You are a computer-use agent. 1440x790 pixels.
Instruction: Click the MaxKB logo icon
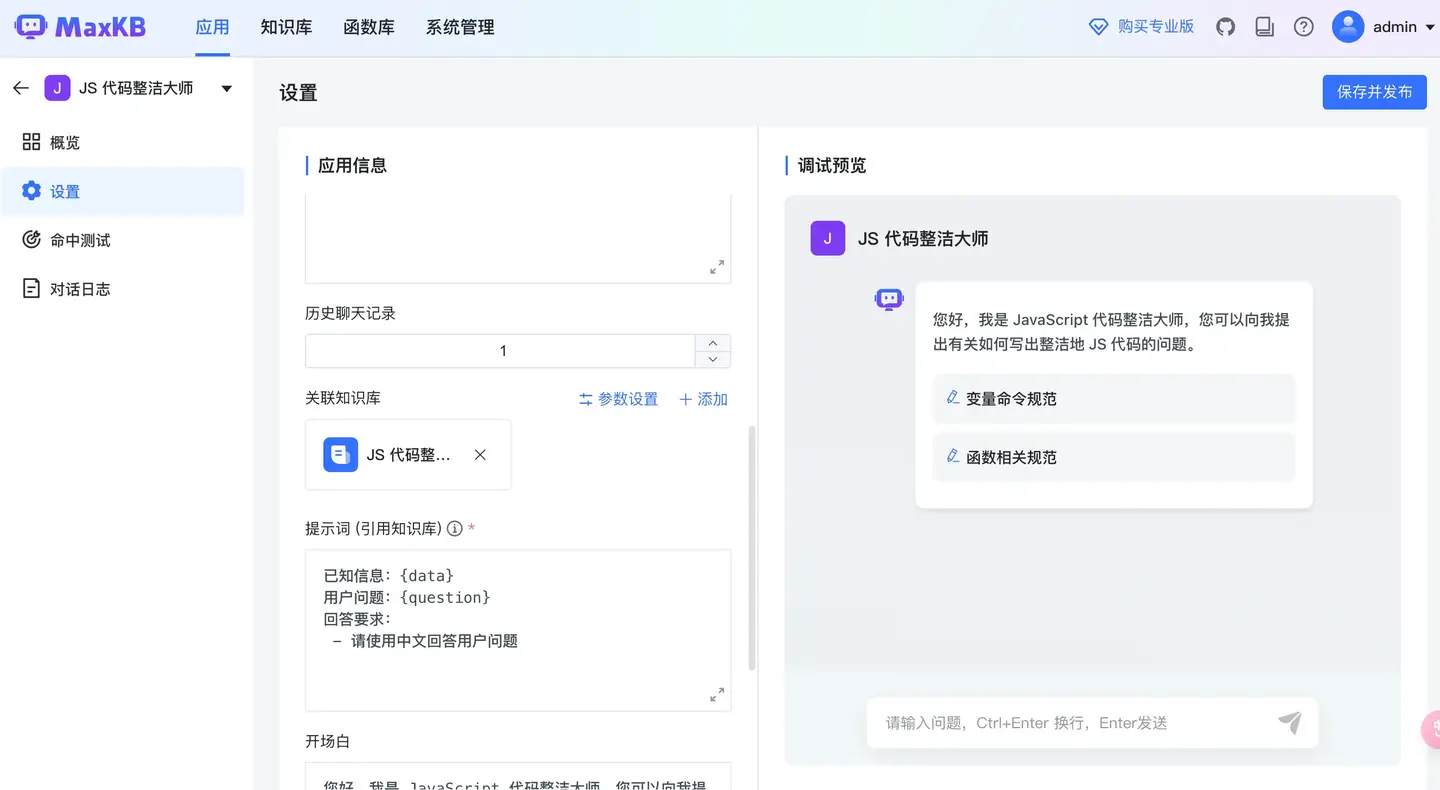32,26
